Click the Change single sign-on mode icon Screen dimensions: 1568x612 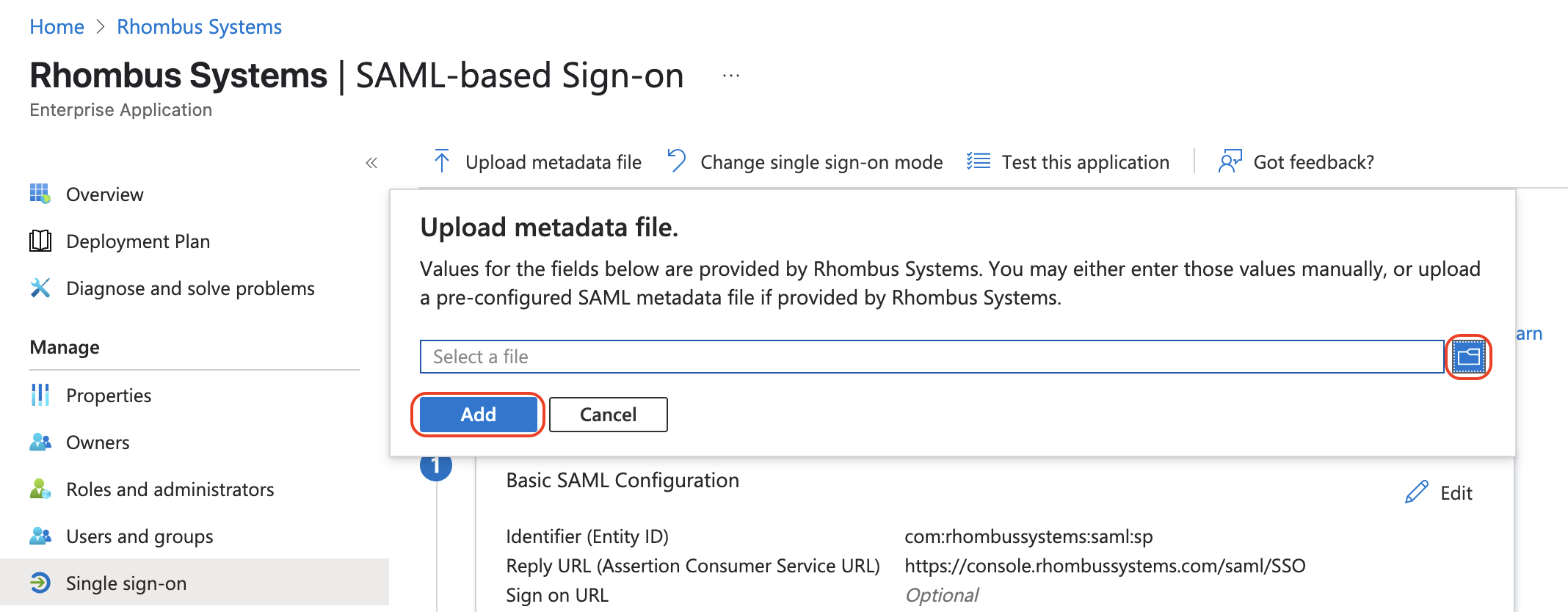point(676,161)
